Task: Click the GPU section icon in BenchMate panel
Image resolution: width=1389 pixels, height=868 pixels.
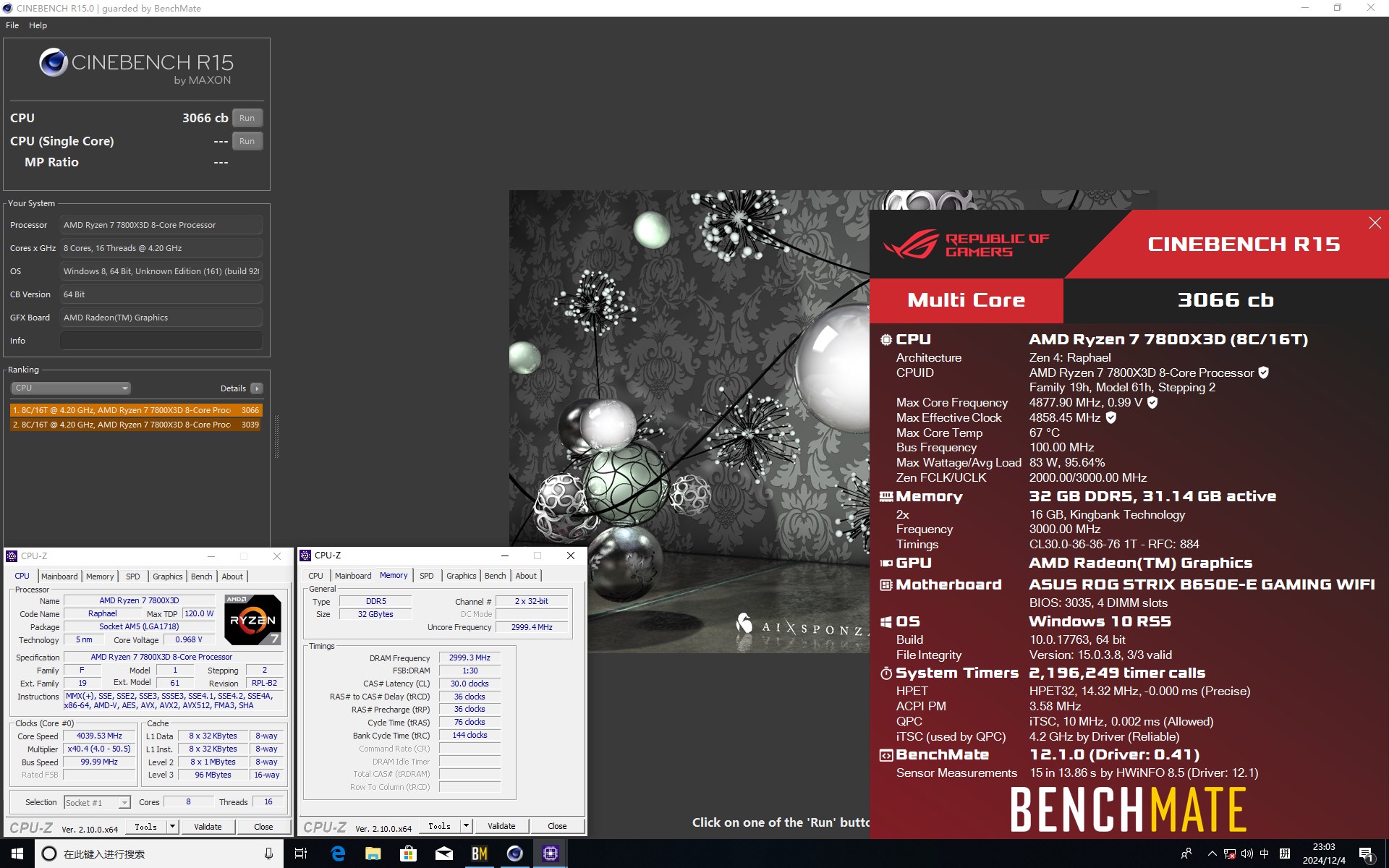Action: pyautogui.click(x=885, y=563)
